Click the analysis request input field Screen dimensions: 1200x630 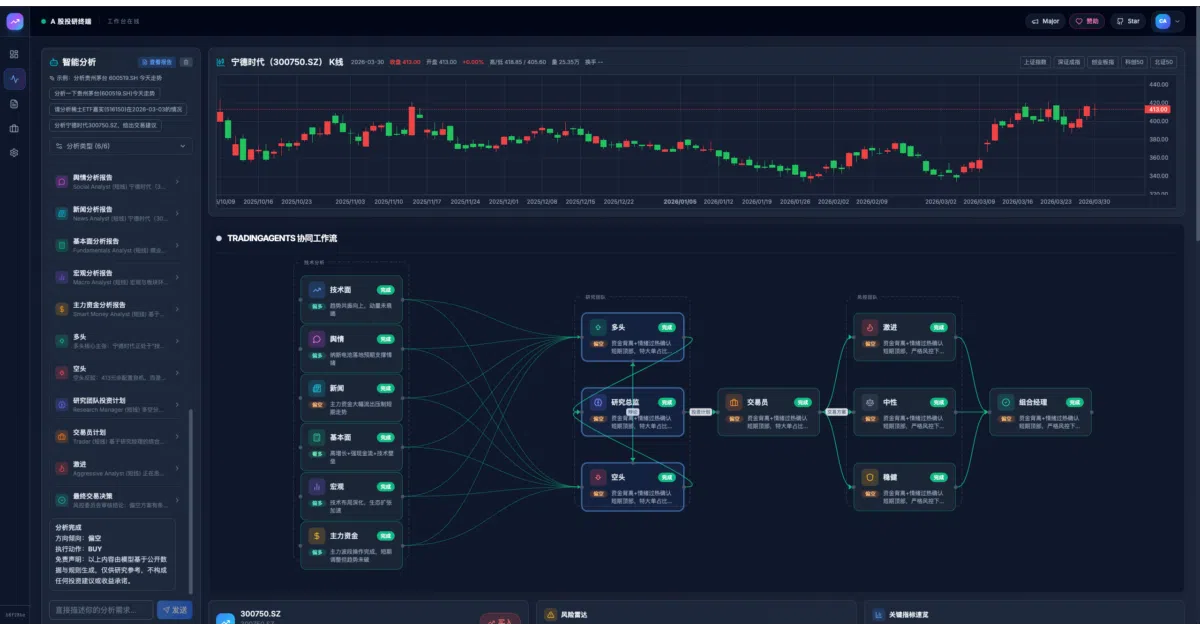101,609
